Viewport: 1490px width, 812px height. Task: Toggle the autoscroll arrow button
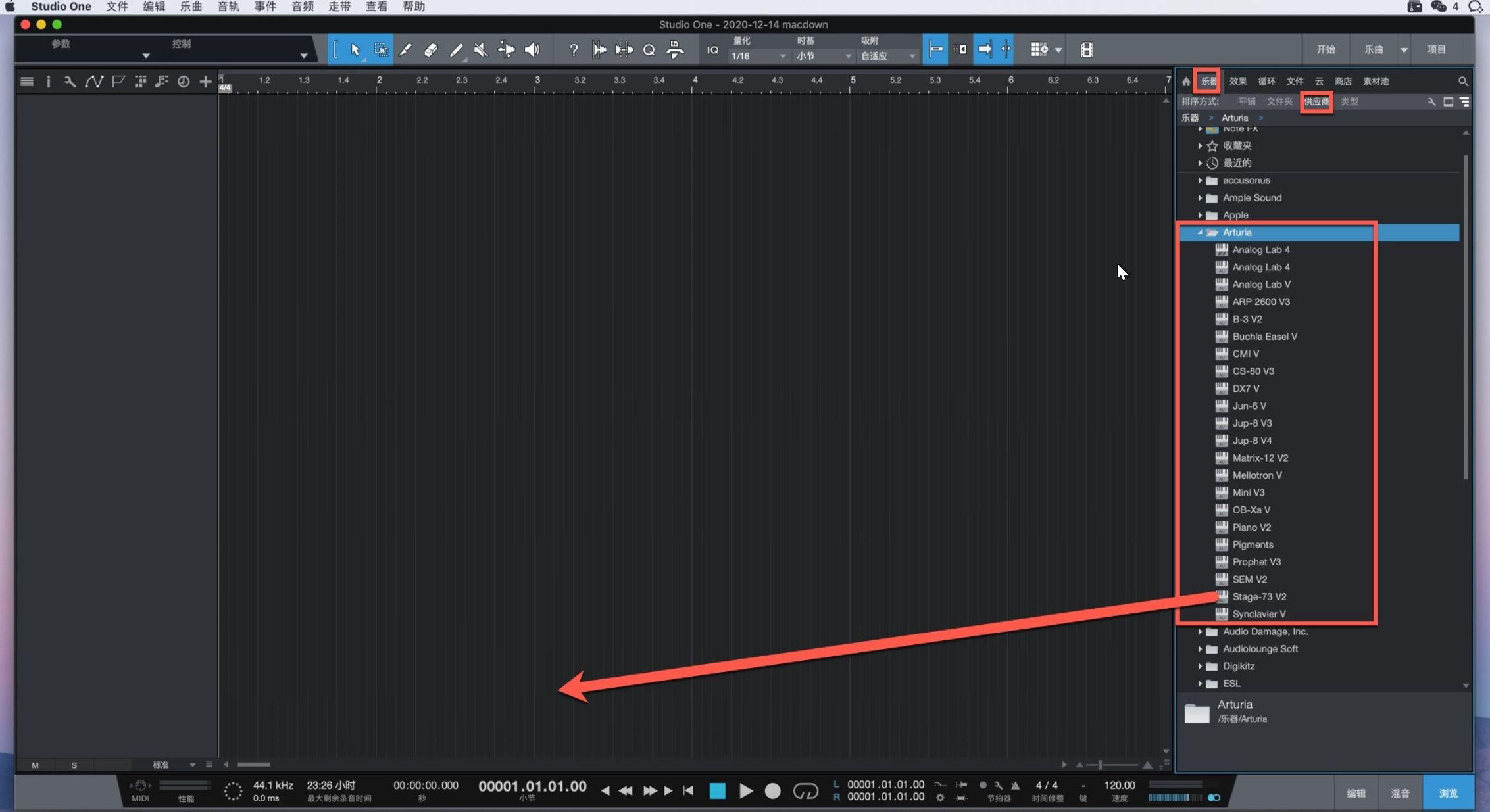click(985, 50)
